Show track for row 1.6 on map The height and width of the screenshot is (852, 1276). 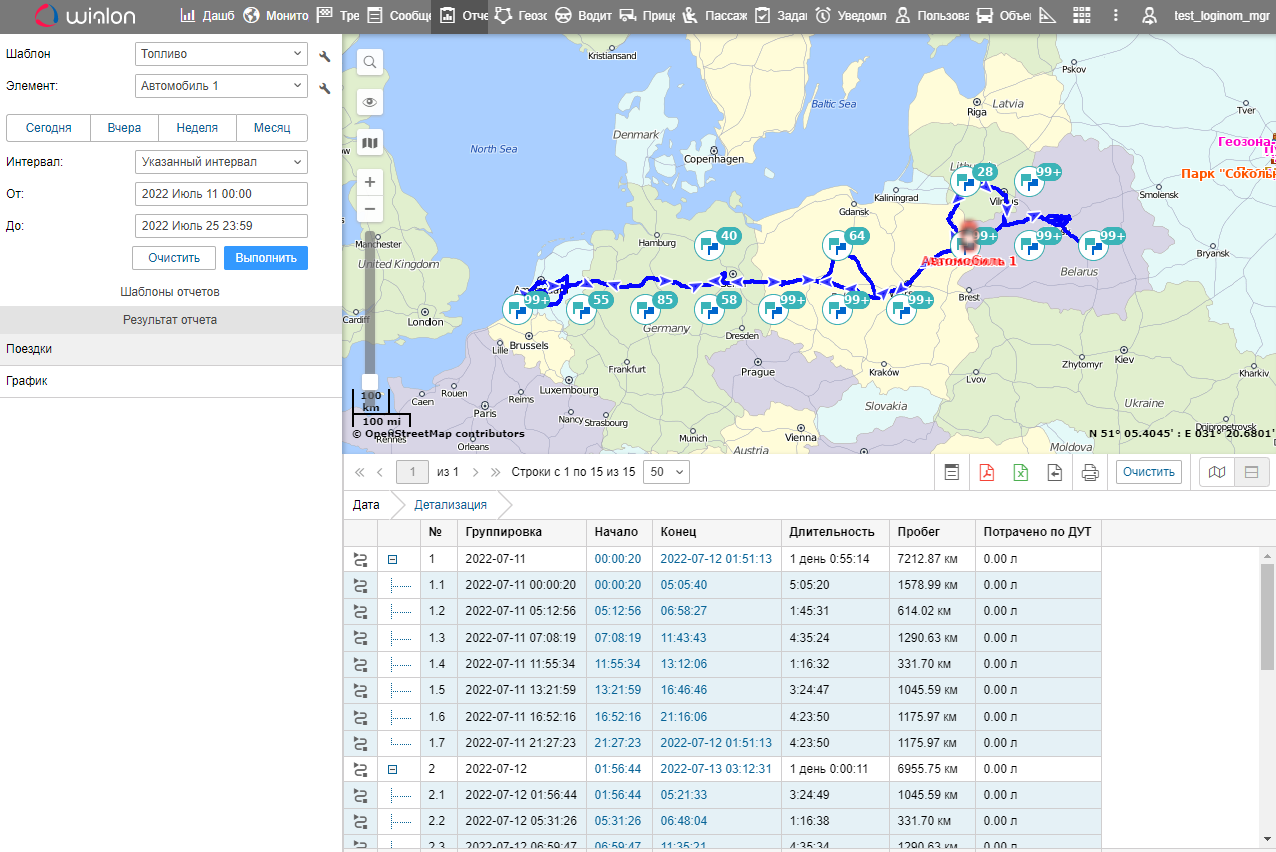[x=361, y=716]
